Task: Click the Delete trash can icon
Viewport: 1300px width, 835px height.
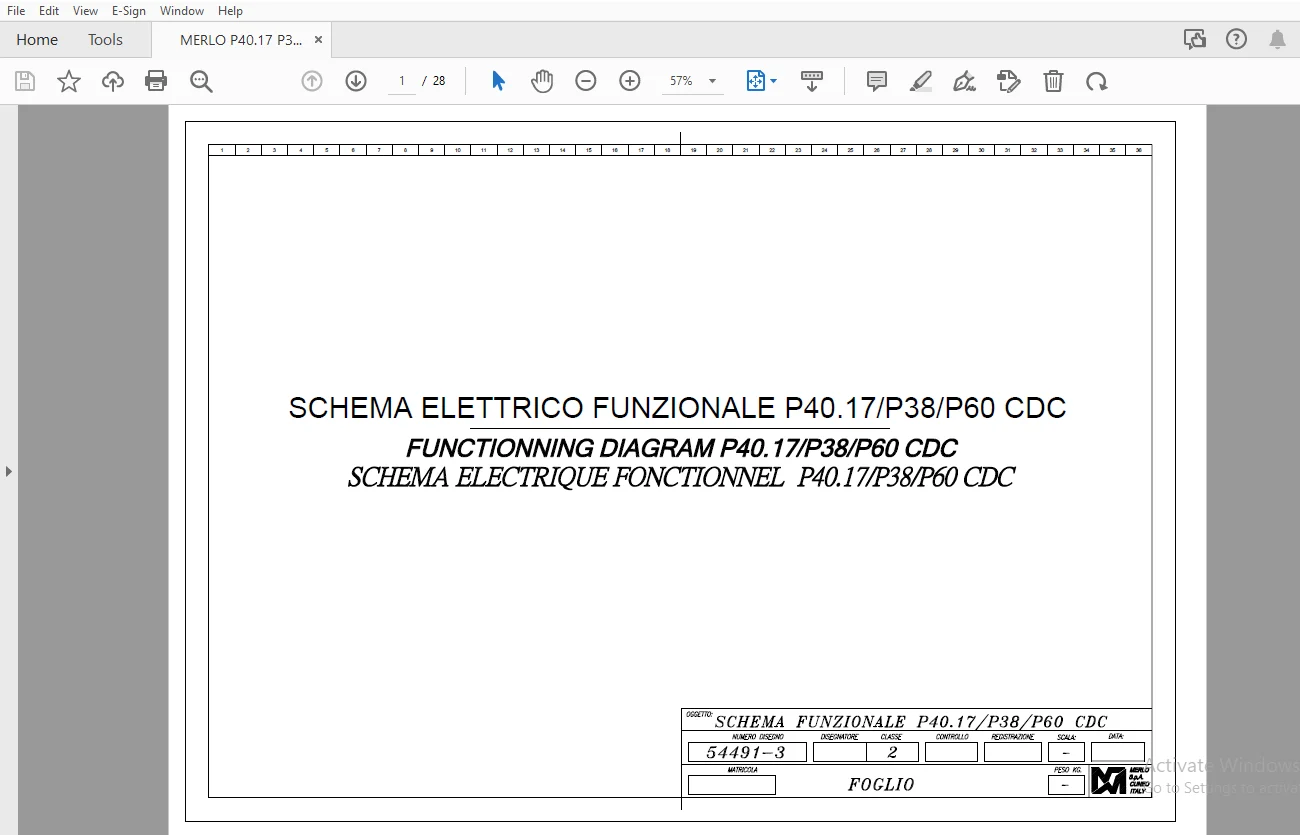Action: click(x=1053, y=81)
